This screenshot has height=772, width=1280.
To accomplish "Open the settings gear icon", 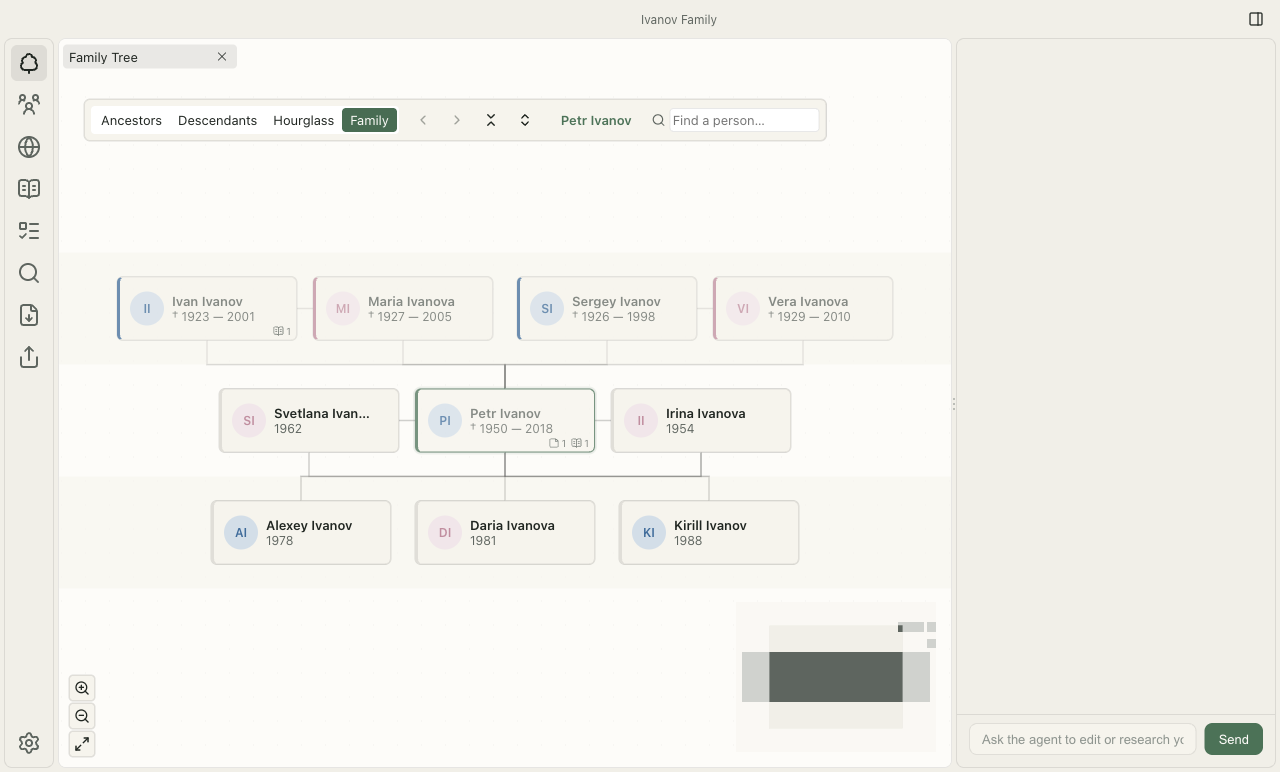I will (x=29, y=743).
